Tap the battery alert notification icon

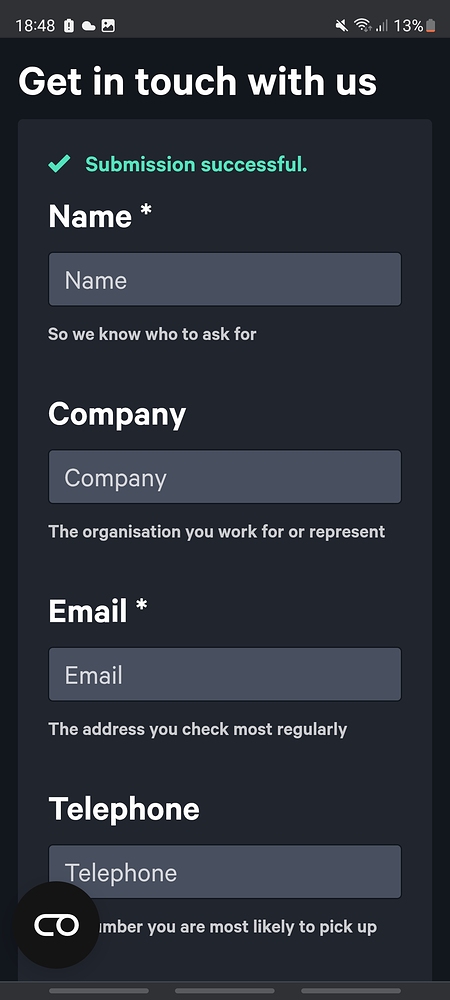click(x=69, y=26)
